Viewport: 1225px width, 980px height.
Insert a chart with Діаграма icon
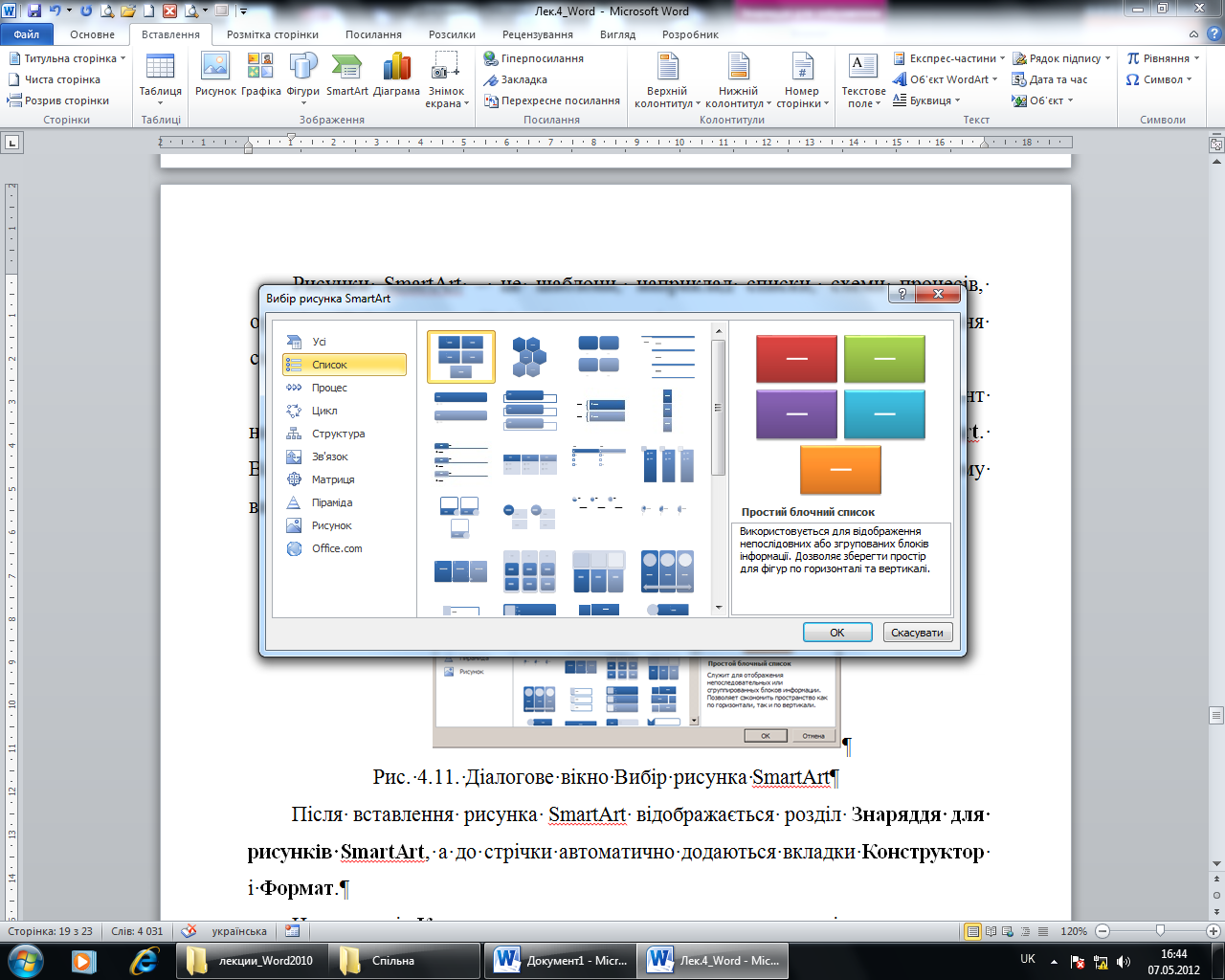tap(396, 76)
